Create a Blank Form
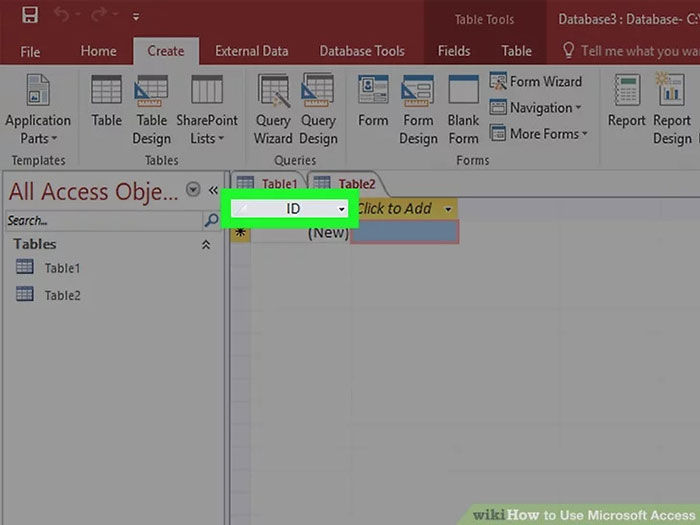This screenshot has height=525, width=700. tap(463, 110)
